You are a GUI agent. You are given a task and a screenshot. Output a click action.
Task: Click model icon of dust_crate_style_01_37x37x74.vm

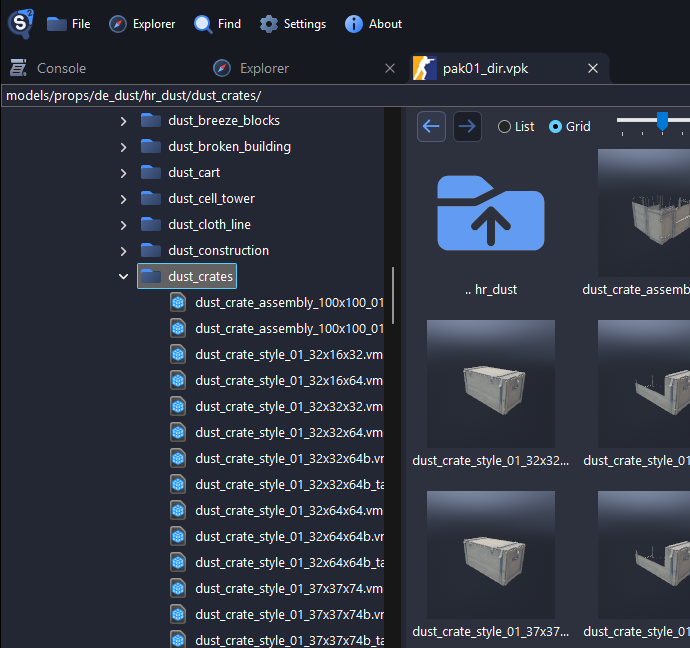tap(178, 588)
